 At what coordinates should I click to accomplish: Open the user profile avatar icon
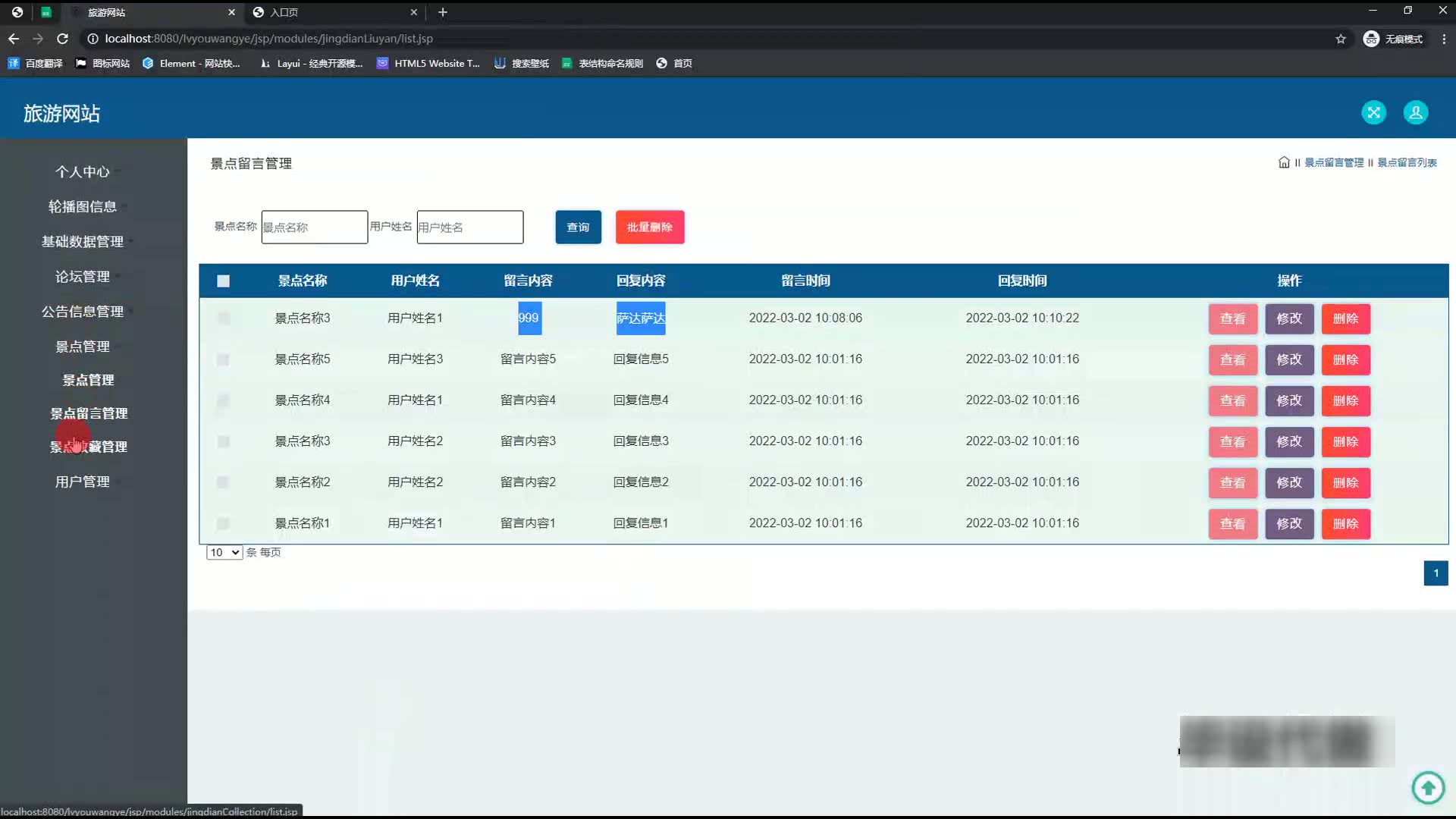coord(1415,113)
